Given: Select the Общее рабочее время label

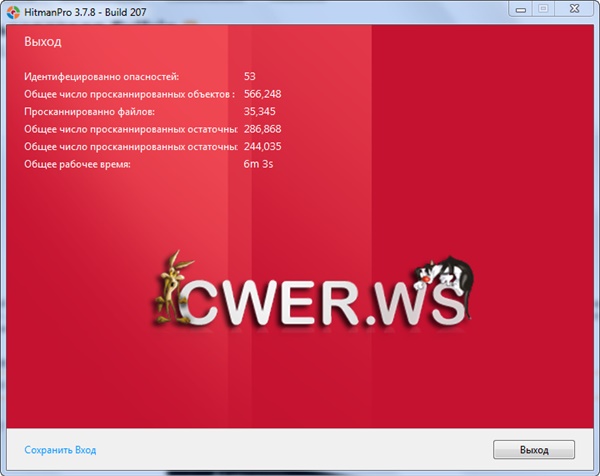Looking at the screenshot, I should pos(79,164).
